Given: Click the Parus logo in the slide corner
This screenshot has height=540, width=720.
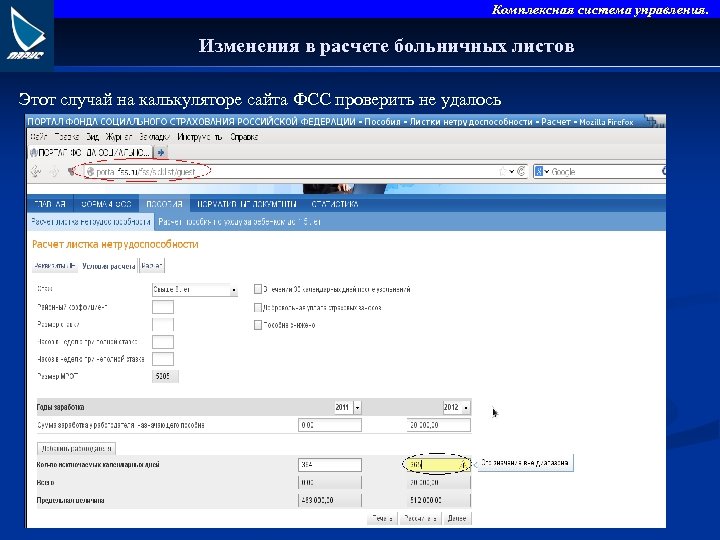Looking at the screenshot, I should coord(27,35).
